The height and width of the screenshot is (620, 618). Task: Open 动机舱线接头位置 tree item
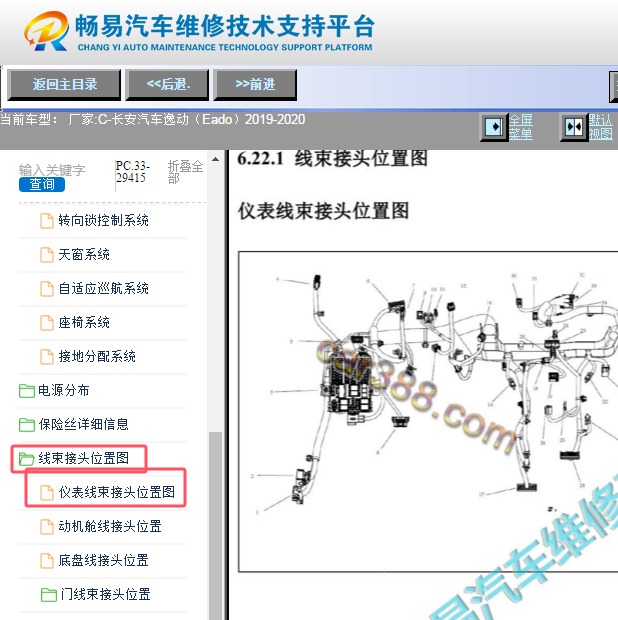click(110, 526)
